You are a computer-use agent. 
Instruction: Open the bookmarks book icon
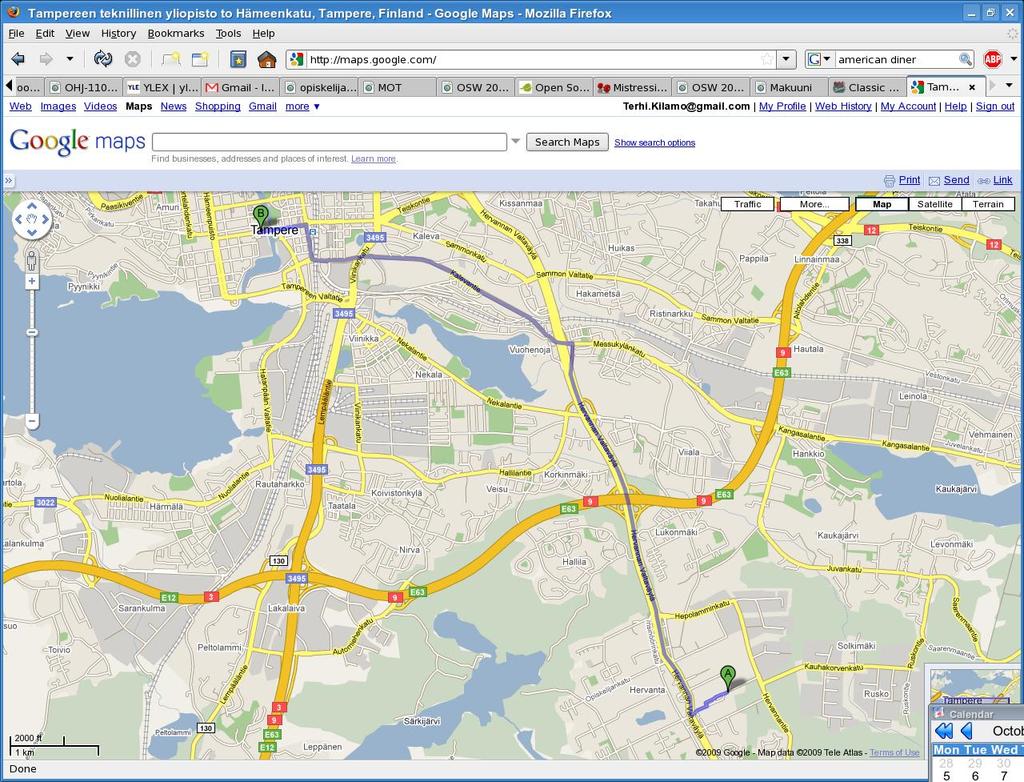click(x=238, y=59)
